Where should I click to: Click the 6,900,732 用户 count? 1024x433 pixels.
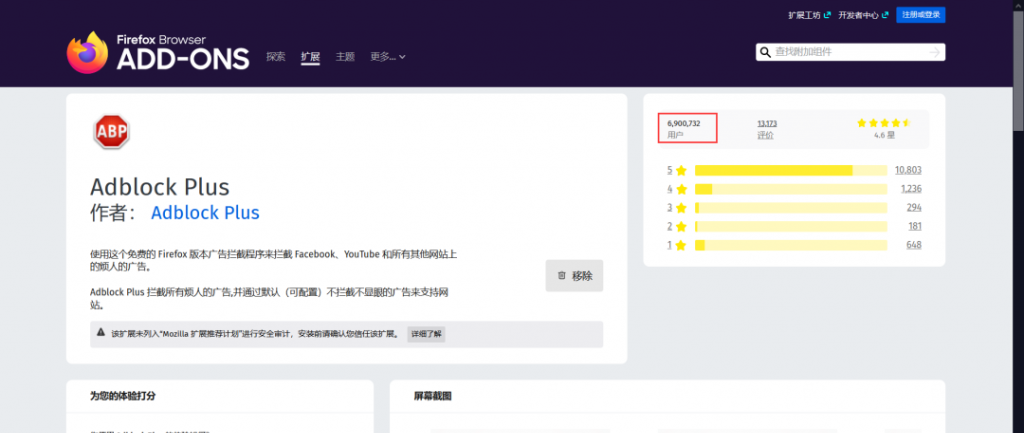pos(684,129)
